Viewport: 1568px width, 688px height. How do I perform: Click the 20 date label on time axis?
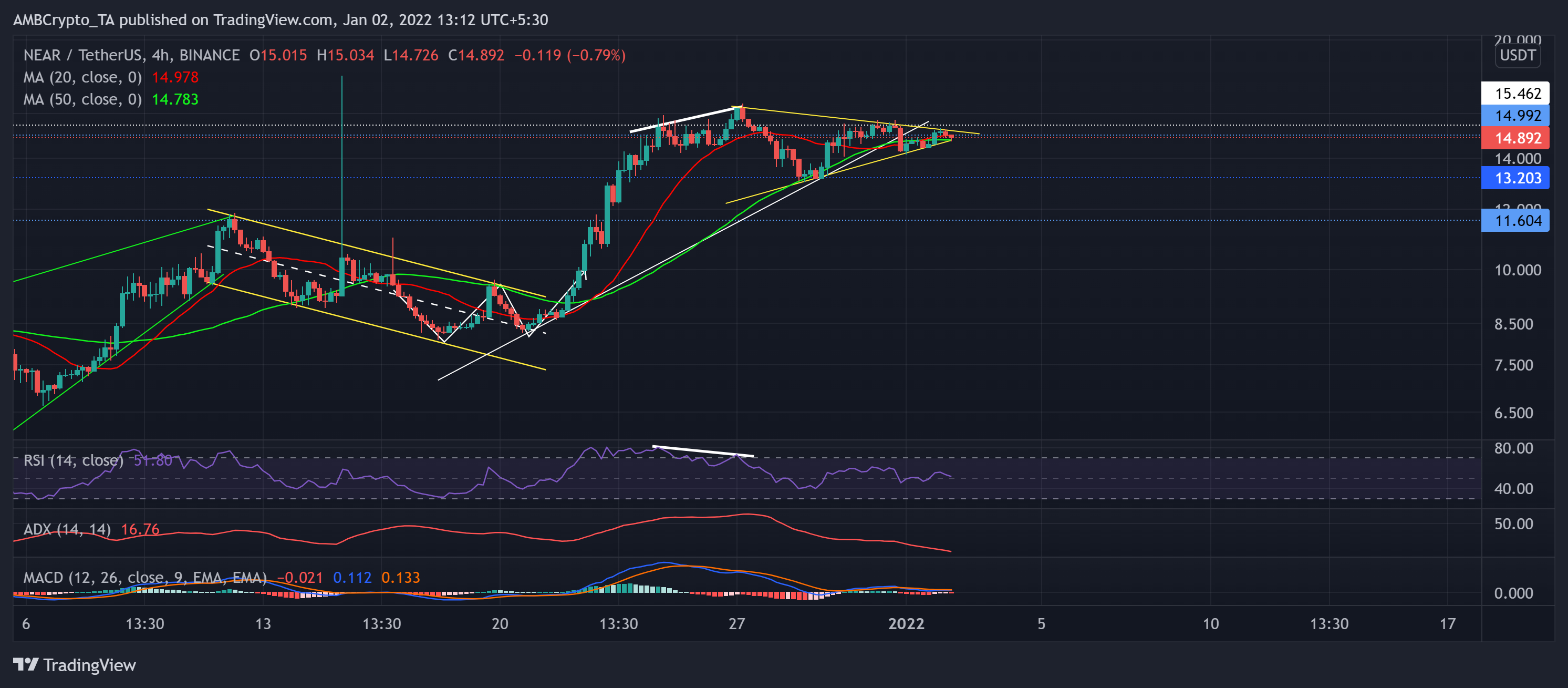pos(500,623)
